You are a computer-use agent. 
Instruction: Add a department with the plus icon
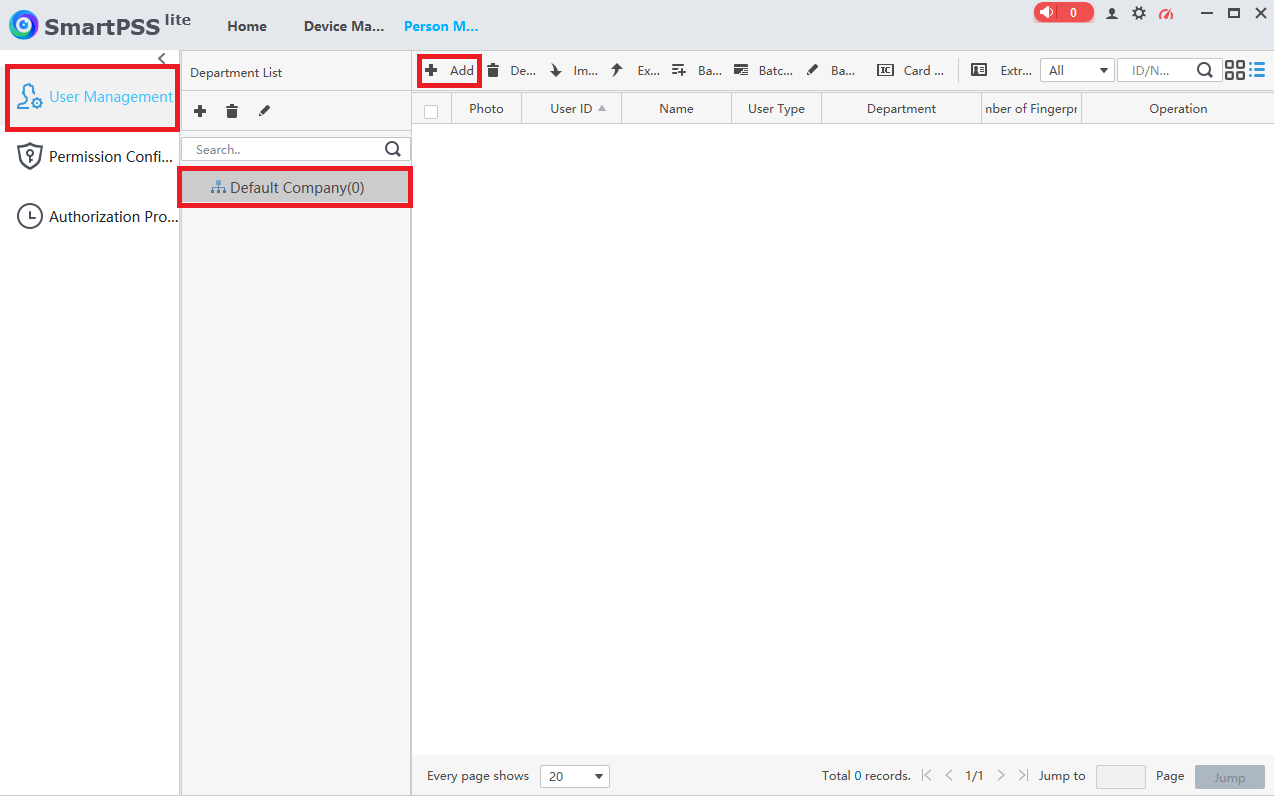pyautogui.click(x=200, y=111)
